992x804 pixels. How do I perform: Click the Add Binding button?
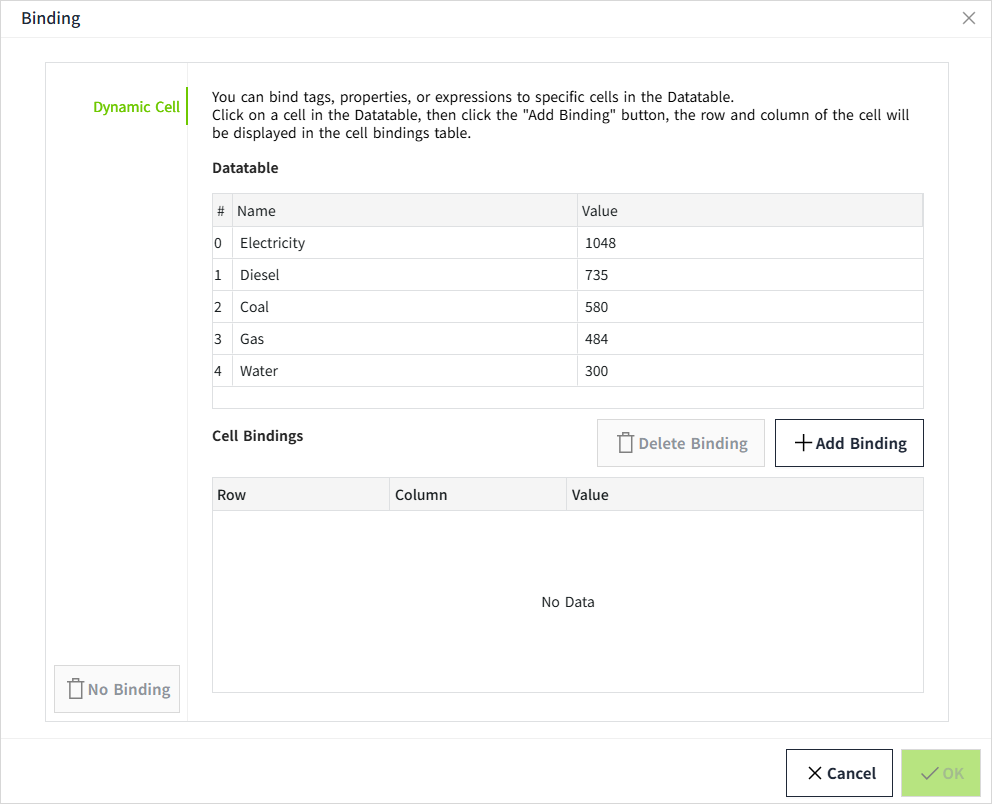(849, 443)
